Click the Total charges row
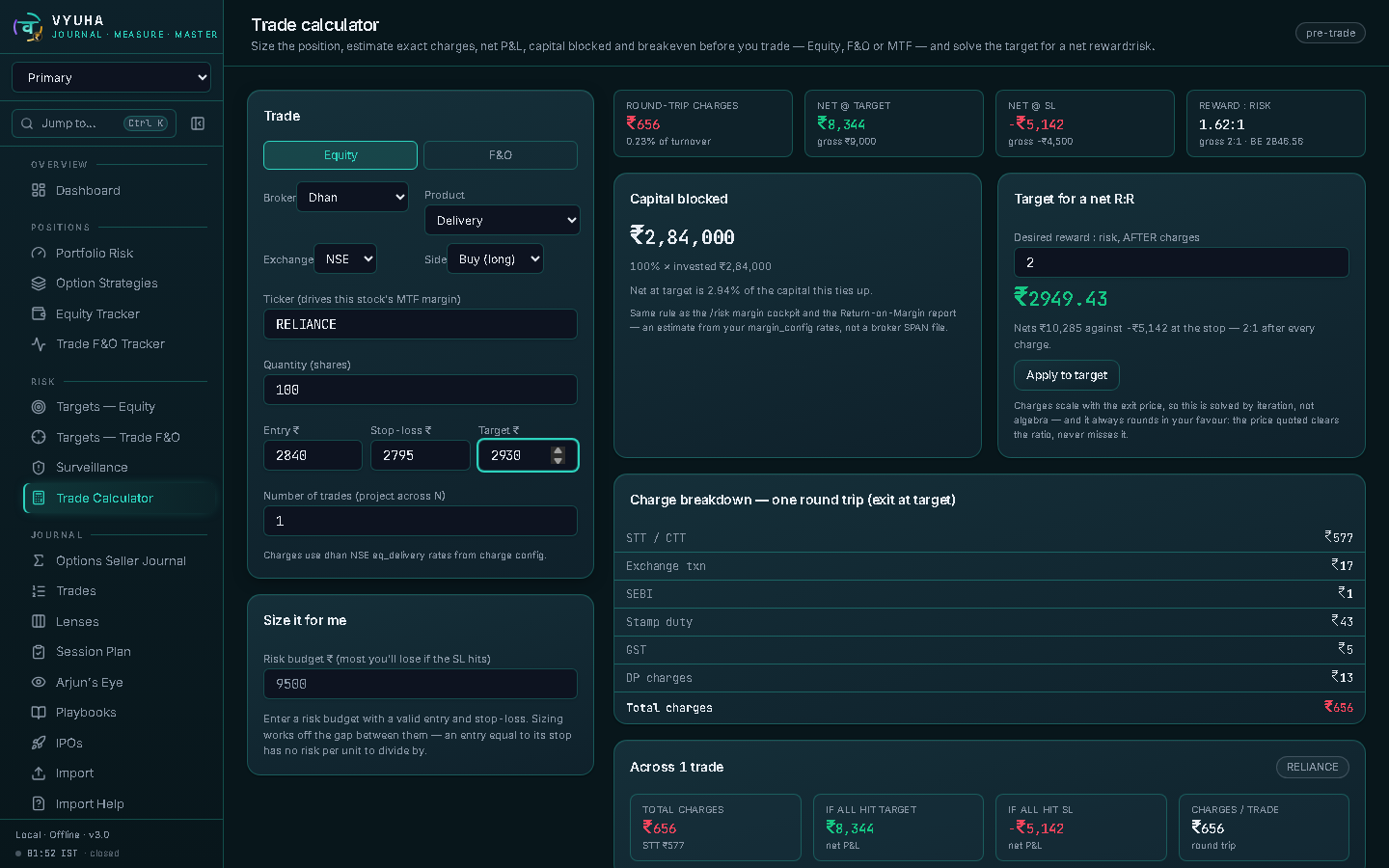1389x868 pixels. point(990,708)
